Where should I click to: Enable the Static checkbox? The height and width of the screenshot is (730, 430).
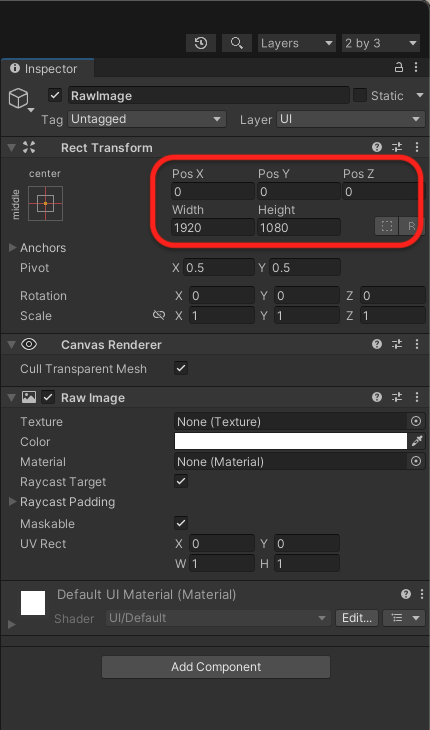(x=360, y=95)
